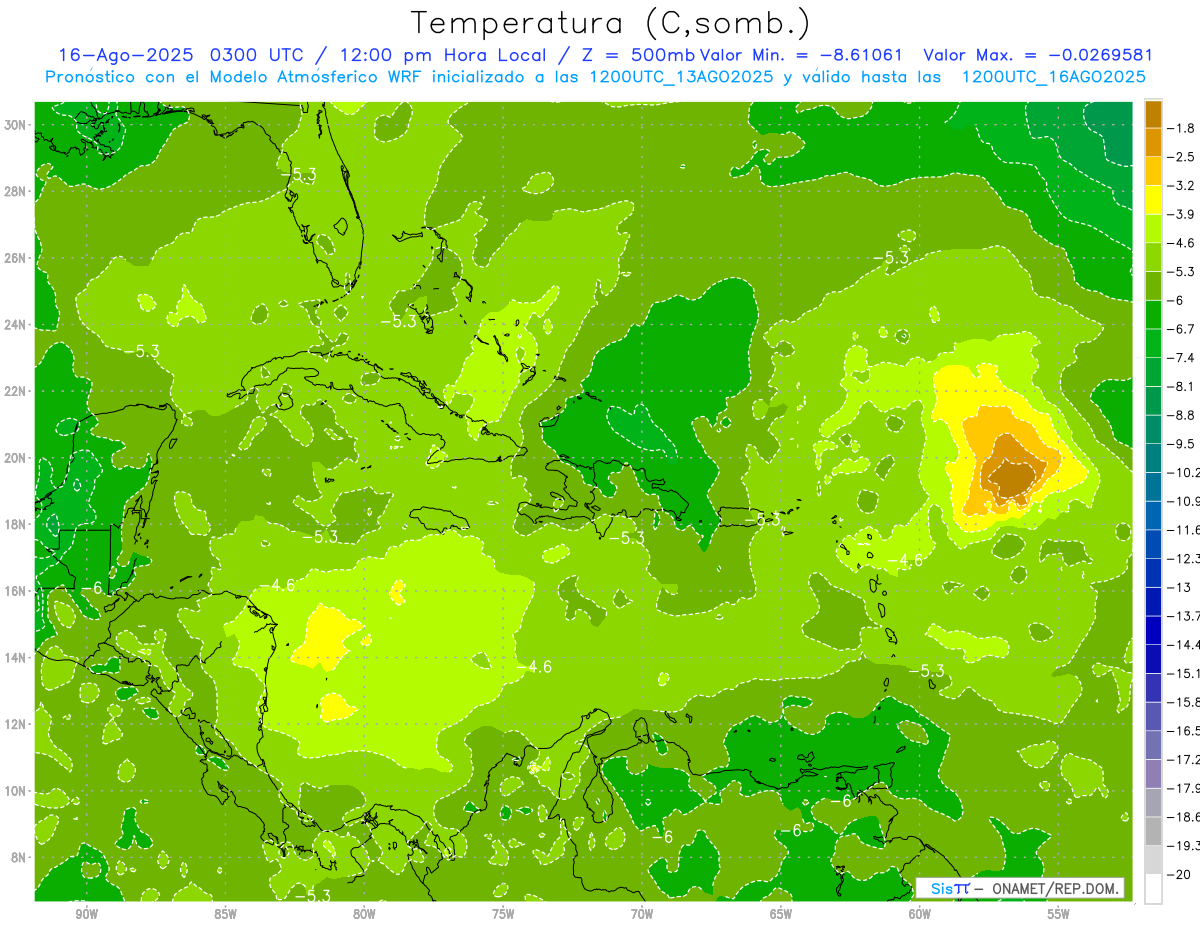Pick the white swatch below -20

(1153, 888)
